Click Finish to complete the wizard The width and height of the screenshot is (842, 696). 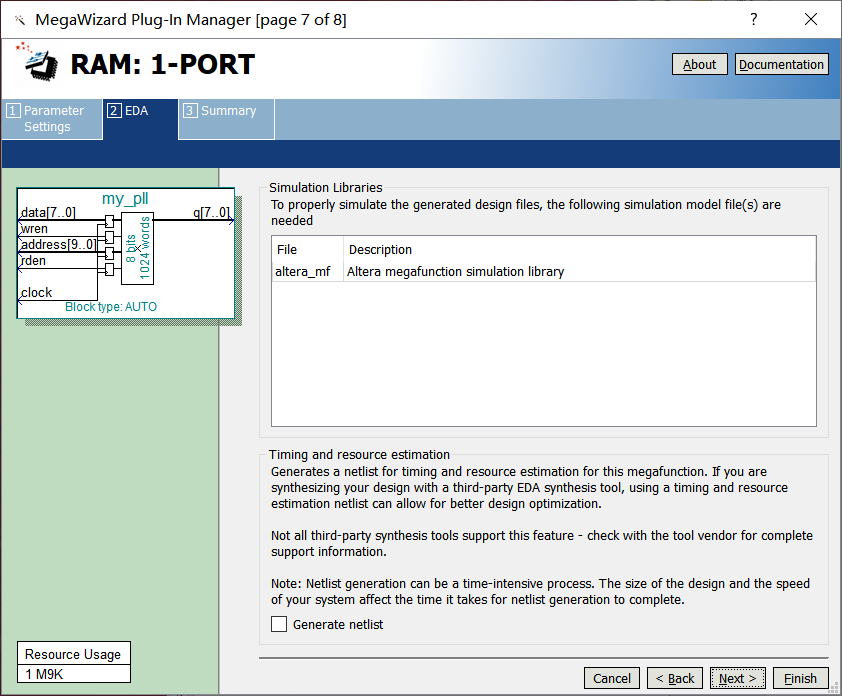800,678
